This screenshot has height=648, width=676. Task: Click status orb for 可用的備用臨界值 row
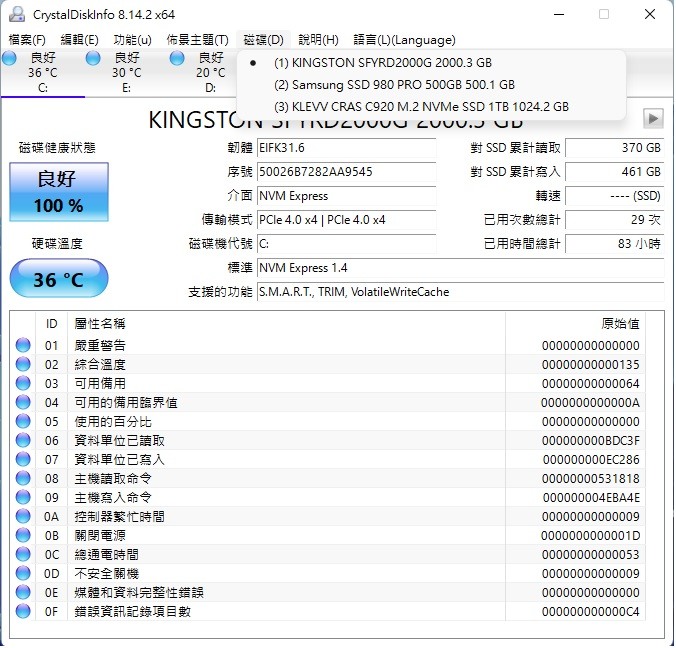click(x=23, y=402)
